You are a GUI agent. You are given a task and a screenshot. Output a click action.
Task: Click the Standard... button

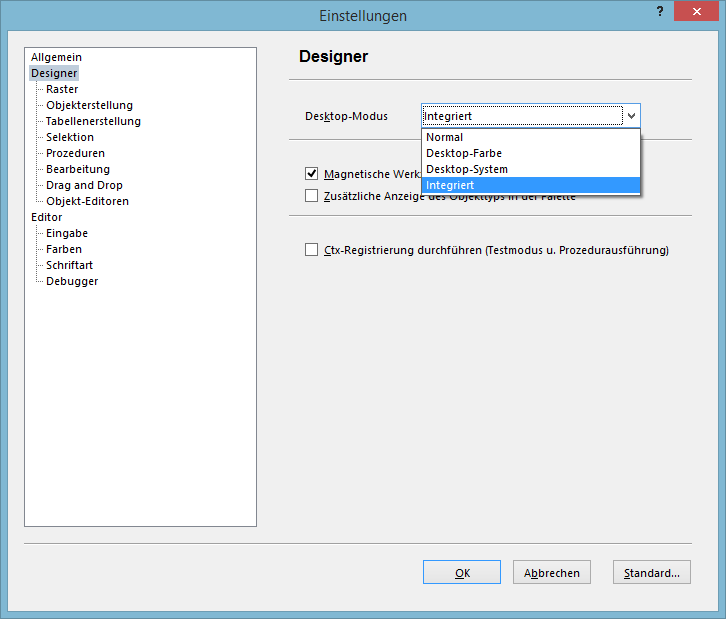click(x=652, y=573)
